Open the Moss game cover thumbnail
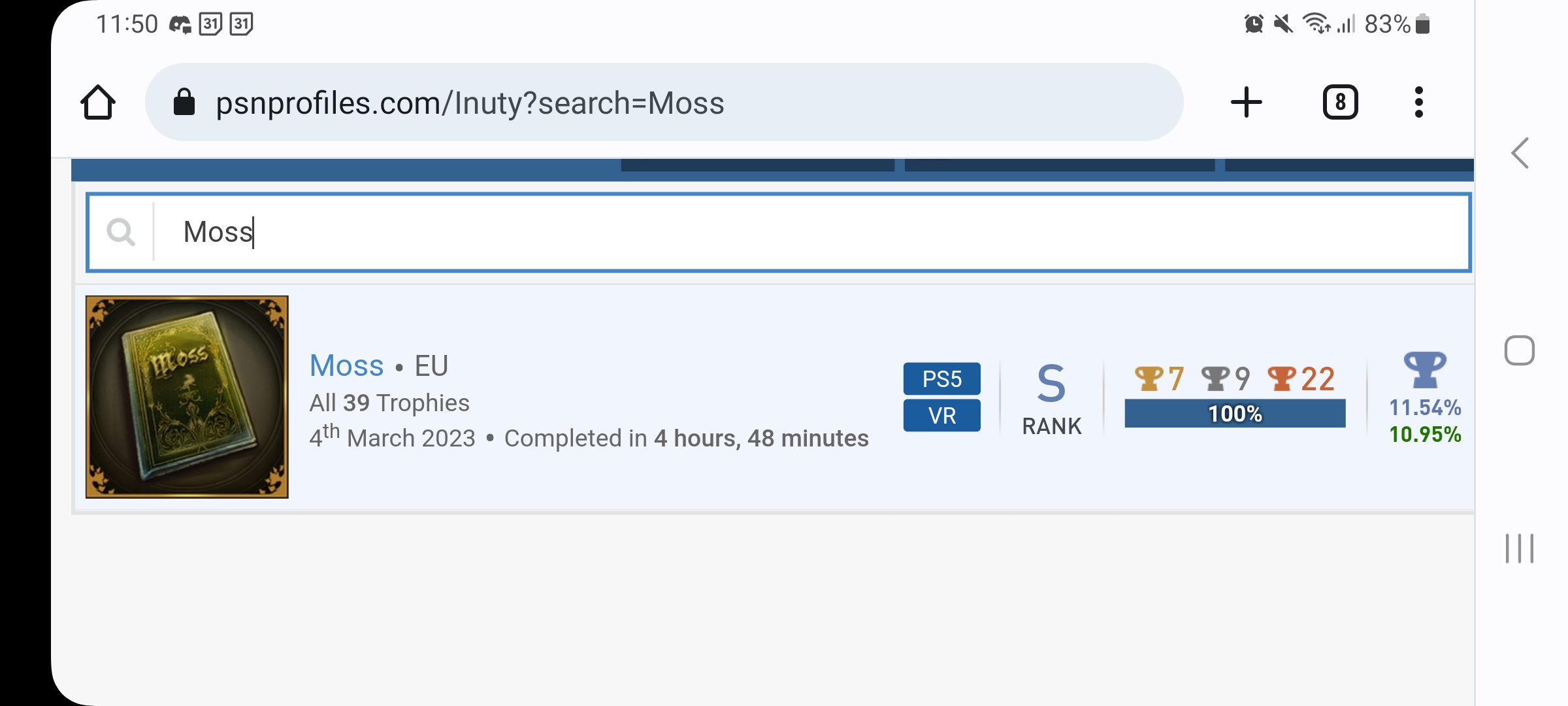This screenshot has width=1568, height=706. [x=187, y=397]
